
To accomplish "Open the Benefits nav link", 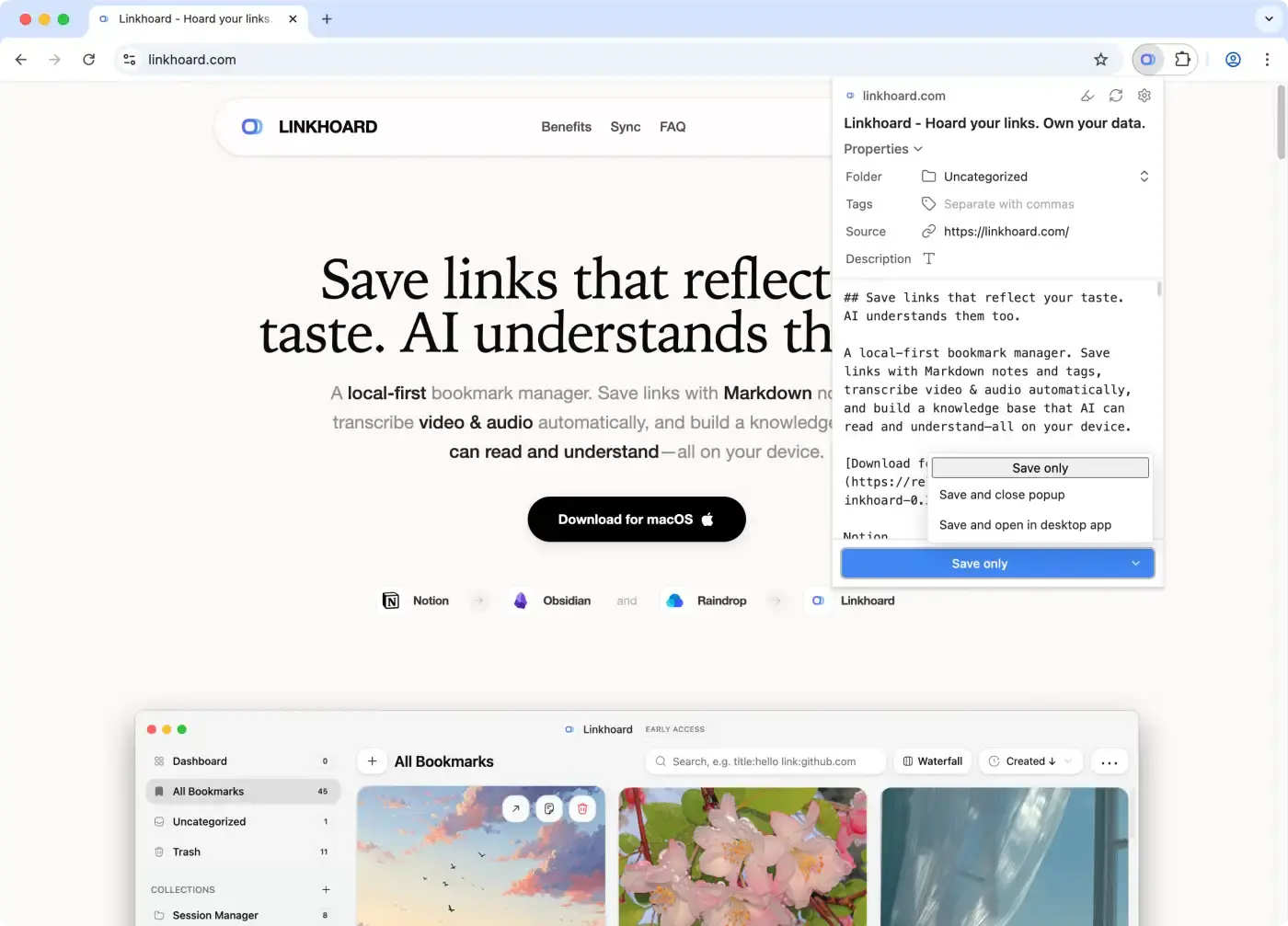I will pyautogui.click(x=566, y=127).
